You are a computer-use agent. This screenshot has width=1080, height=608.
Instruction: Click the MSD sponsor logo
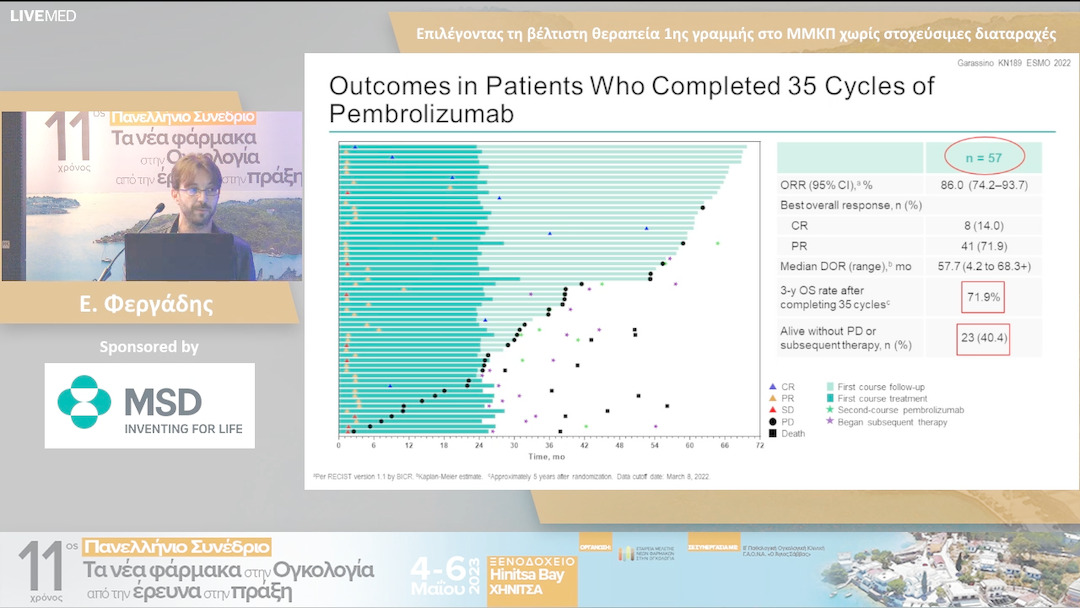pyautogui.click(x=150, y=405)
